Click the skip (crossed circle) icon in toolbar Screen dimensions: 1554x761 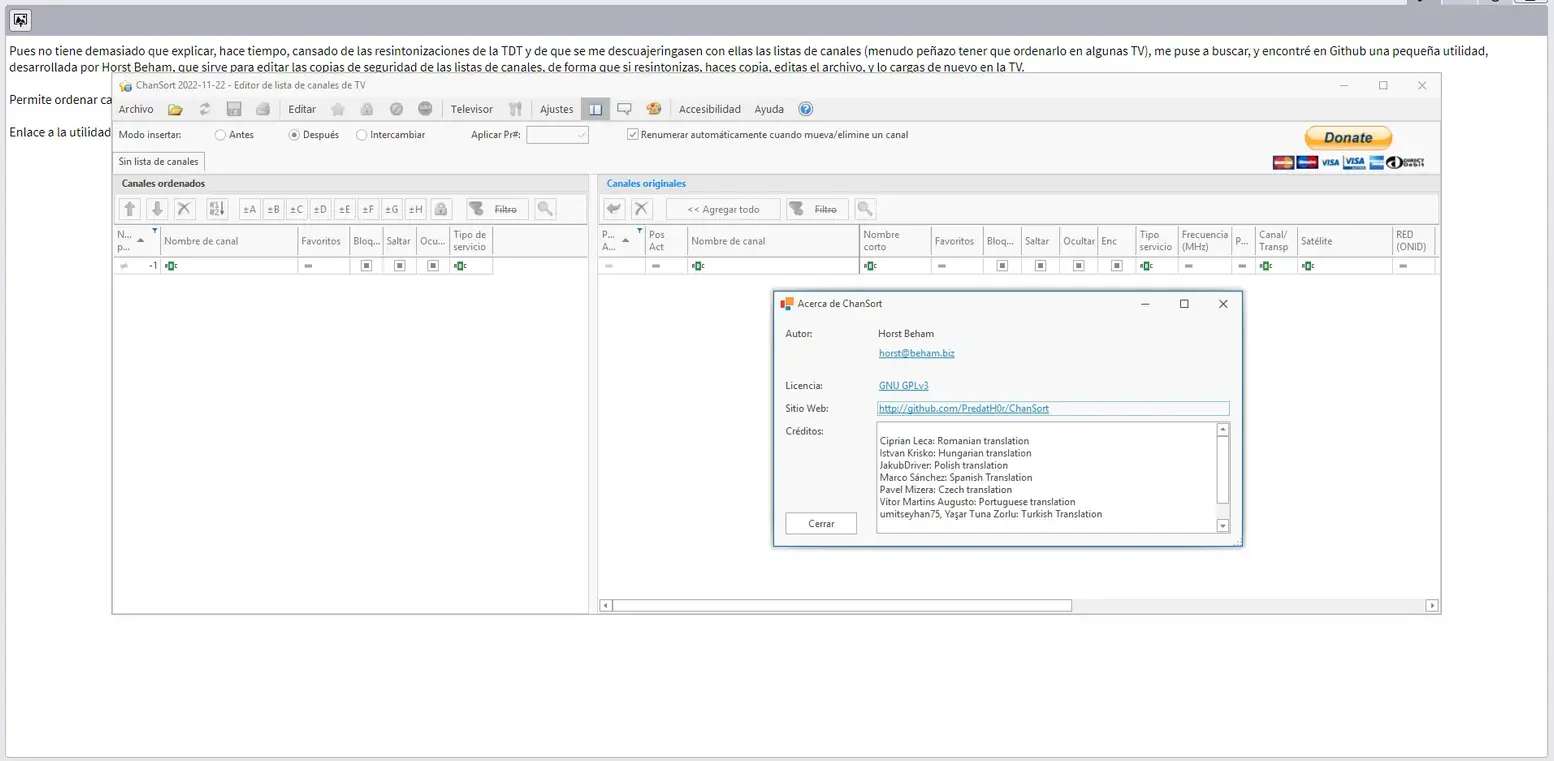coord(396,109)
